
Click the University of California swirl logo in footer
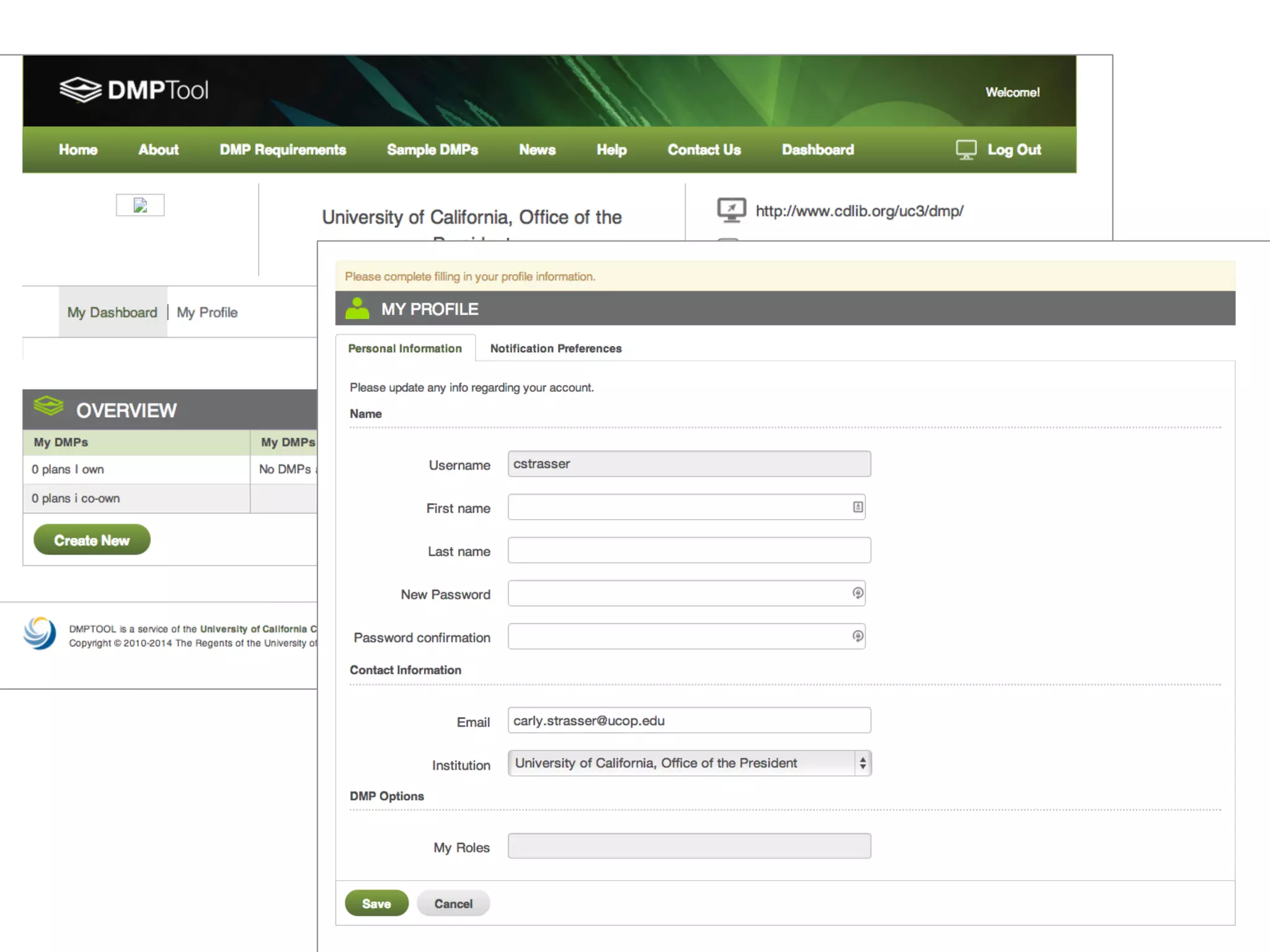pos(40,633)
